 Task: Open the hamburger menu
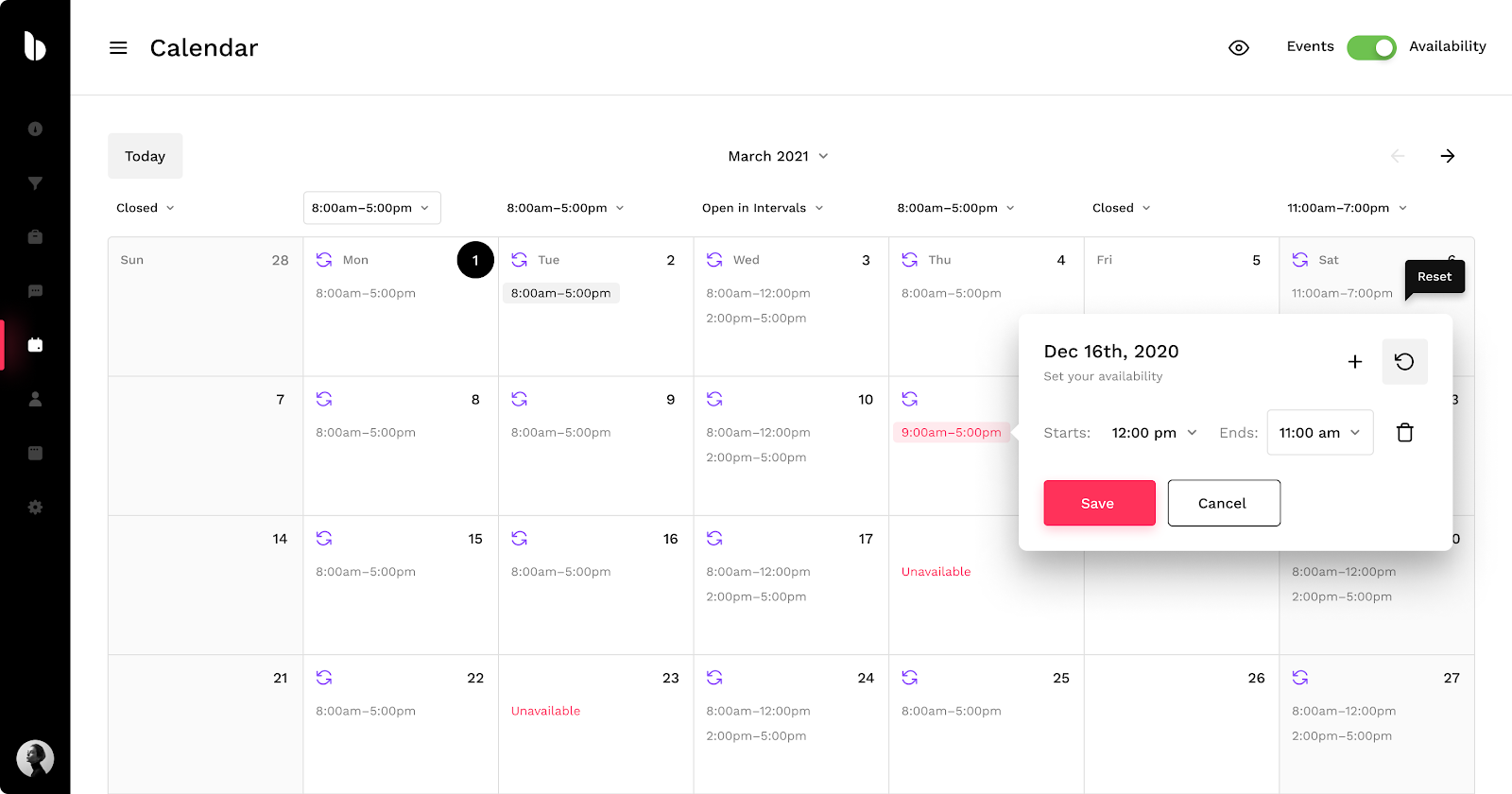pyautogui.click(x=118, y=48)
